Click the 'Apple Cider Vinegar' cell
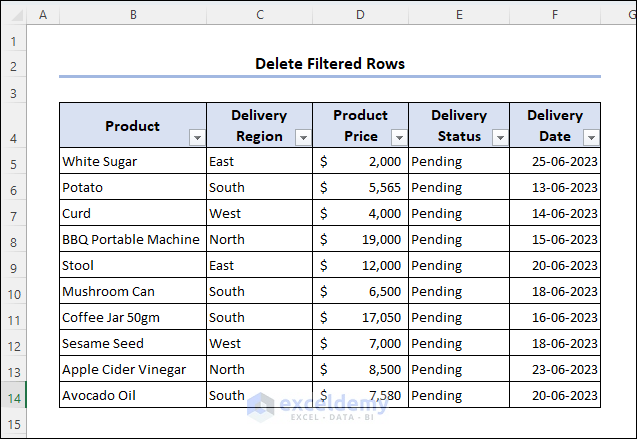This screenshot has width=637, height=439. pos(133,369)
